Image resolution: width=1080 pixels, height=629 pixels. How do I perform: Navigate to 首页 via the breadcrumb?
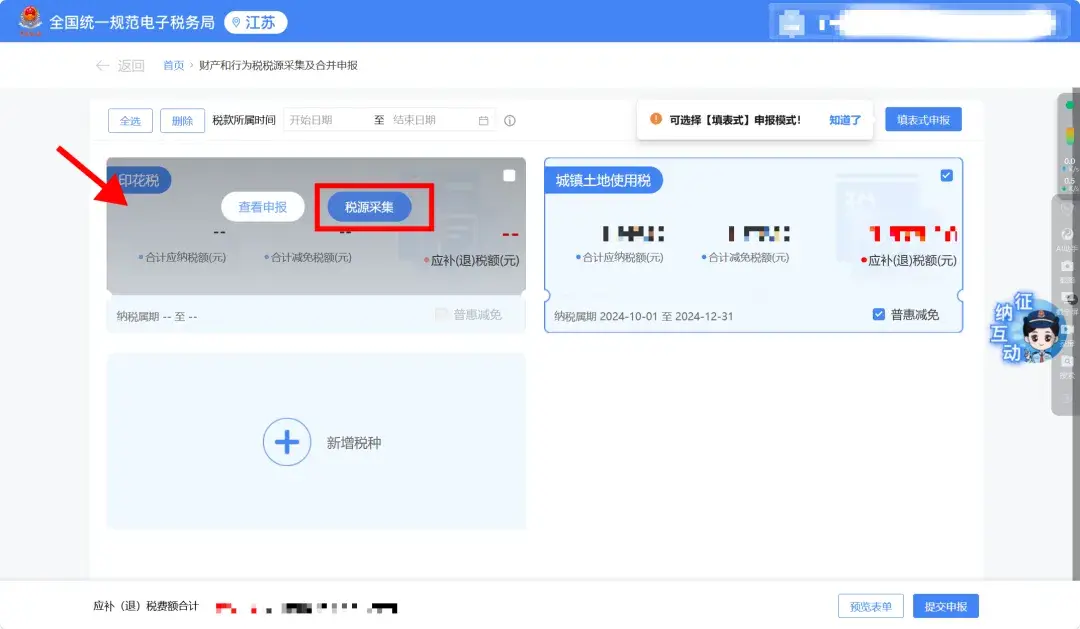point(173,65)
